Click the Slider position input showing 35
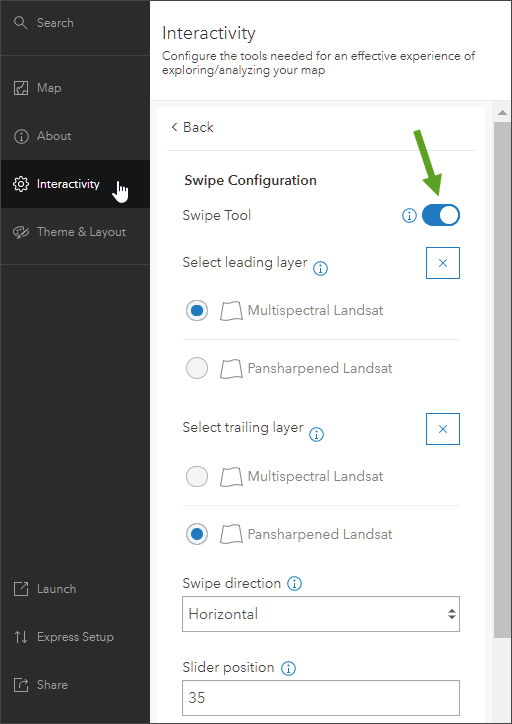Image resolution: width=512 pixels, height=724 pixels. coord(321,698)
